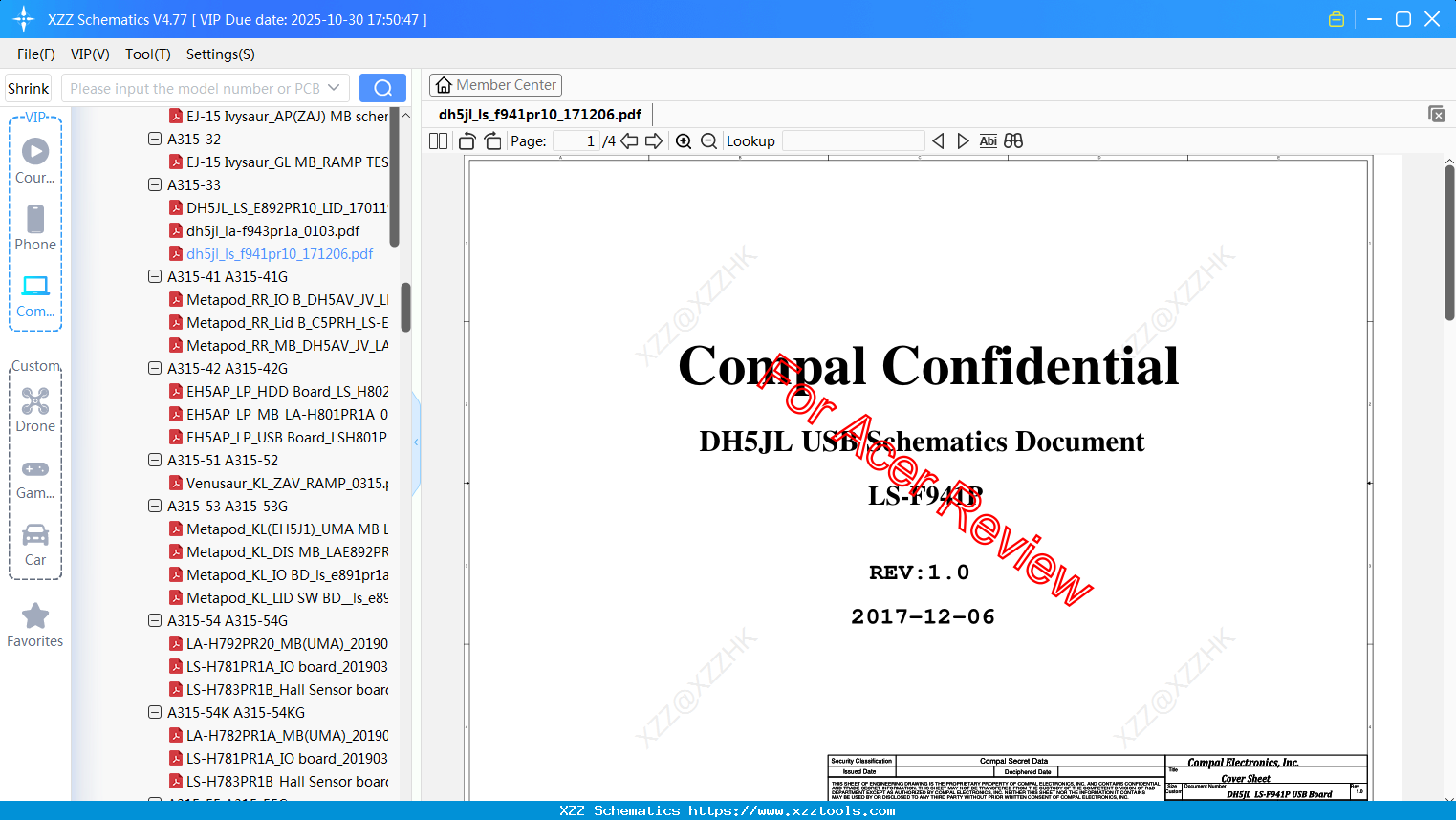Screen dimensions: 1456x820
Task: Open EH5AP_LP_MB_LA-H801PR1A file
Action: click(x=278, y=414)
